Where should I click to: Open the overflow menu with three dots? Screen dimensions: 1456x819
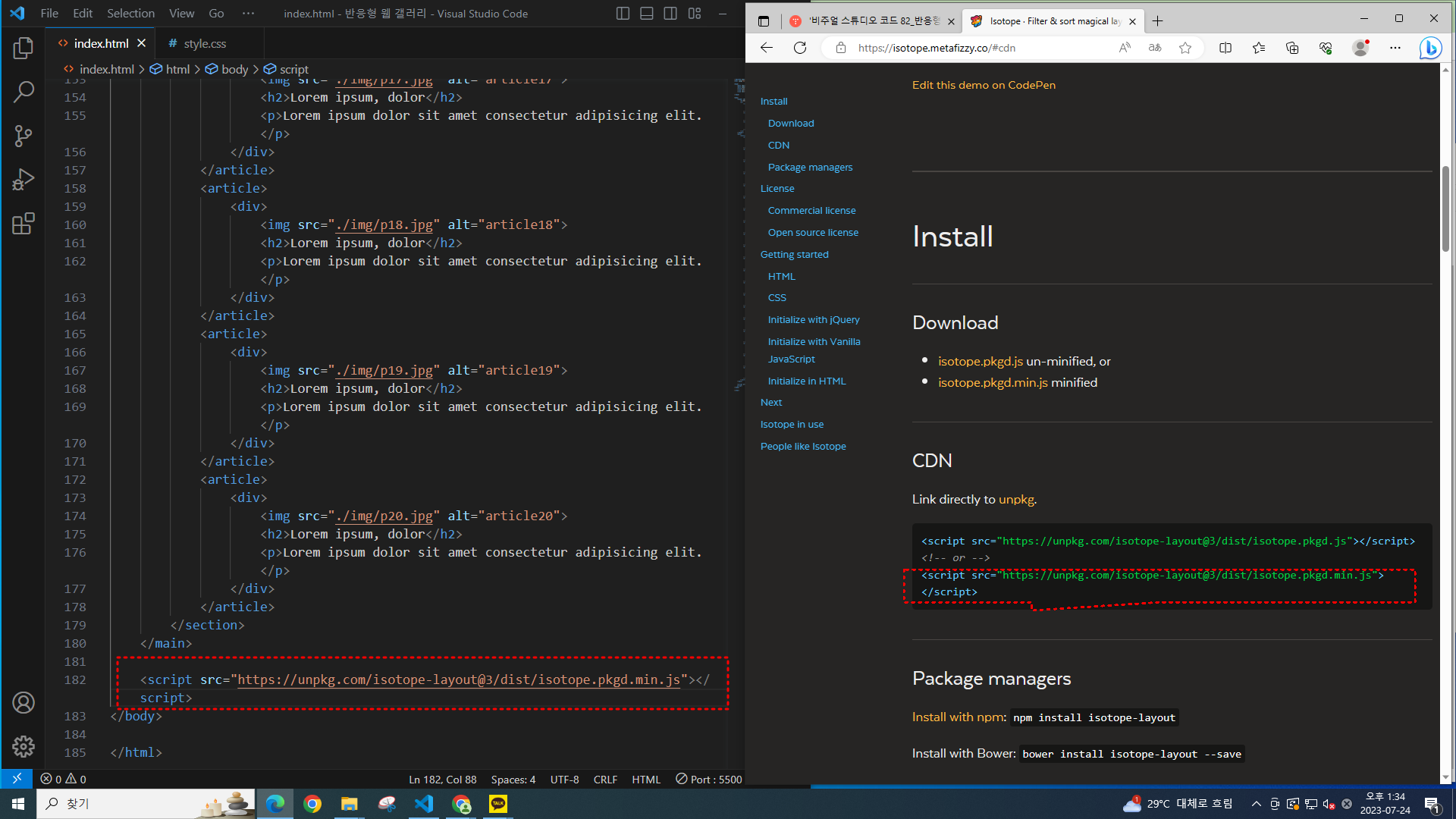pyautogui.click(x=248, y=14)
